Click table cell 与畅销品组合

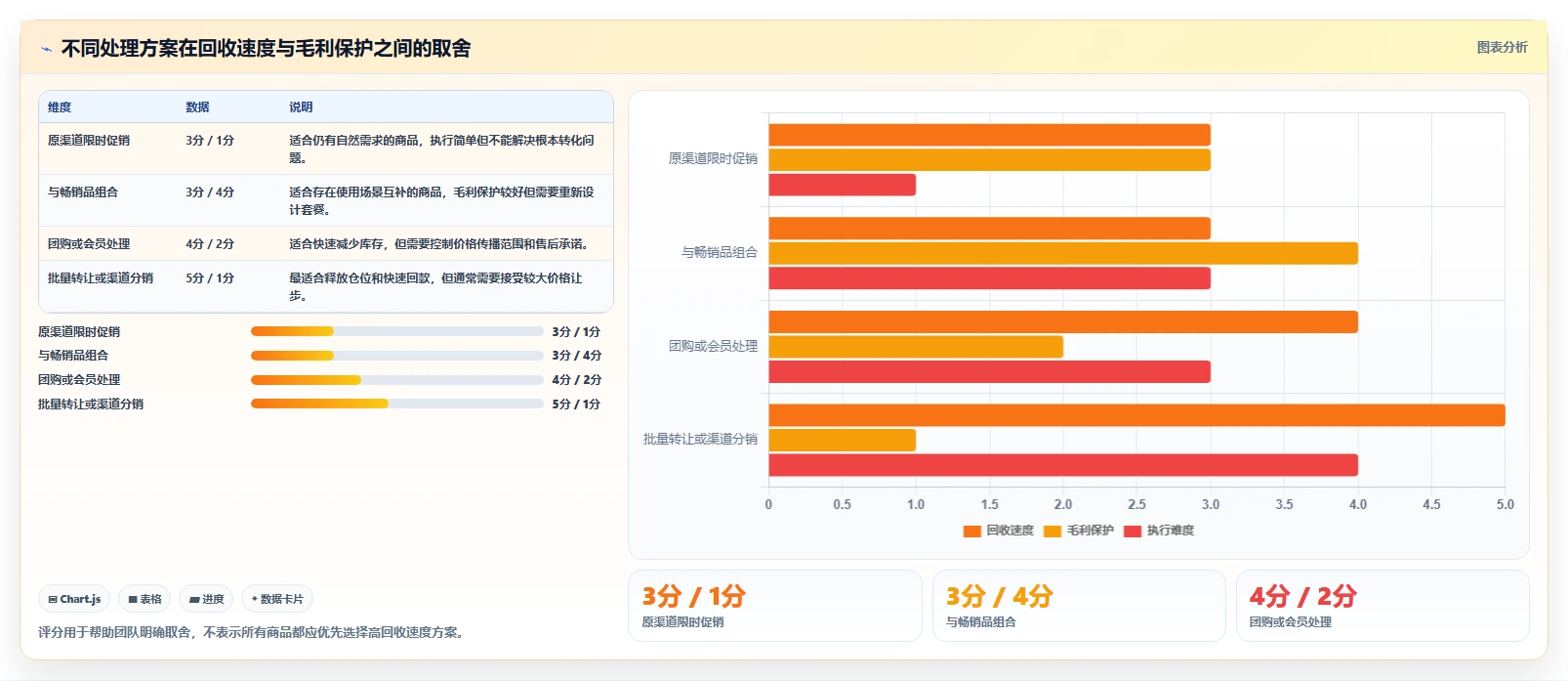[83, 192]
